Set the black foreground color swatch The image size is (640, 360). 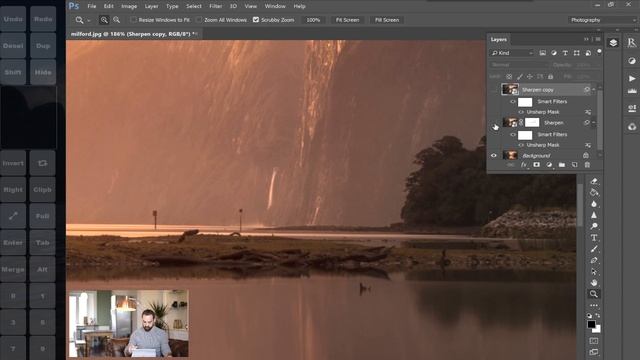click(x=591, y=324)
